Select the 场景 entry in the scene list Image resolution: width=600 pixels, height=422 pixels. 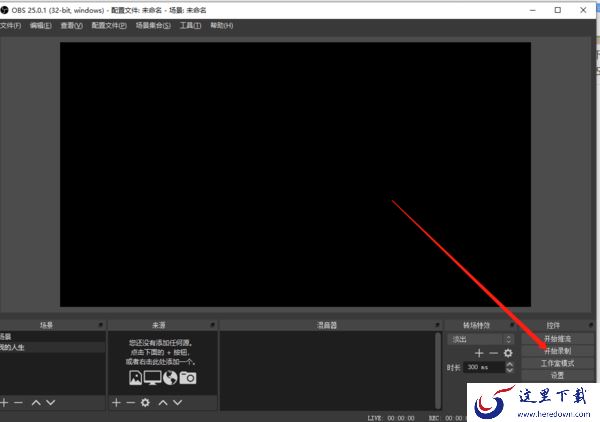click(x=52, y=337)
